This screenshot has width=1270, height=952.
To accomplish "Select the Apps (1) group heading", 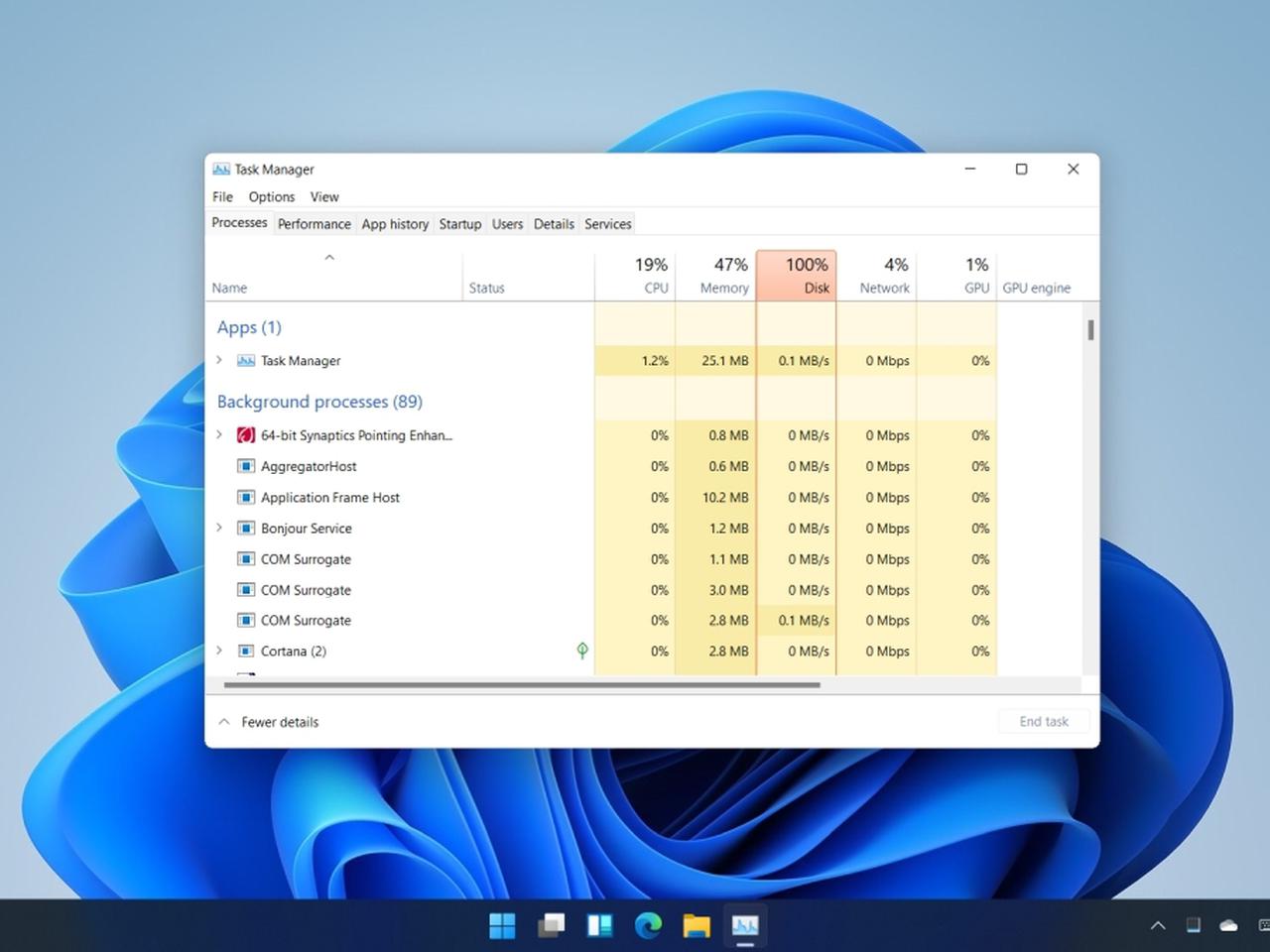I will 249,327.
